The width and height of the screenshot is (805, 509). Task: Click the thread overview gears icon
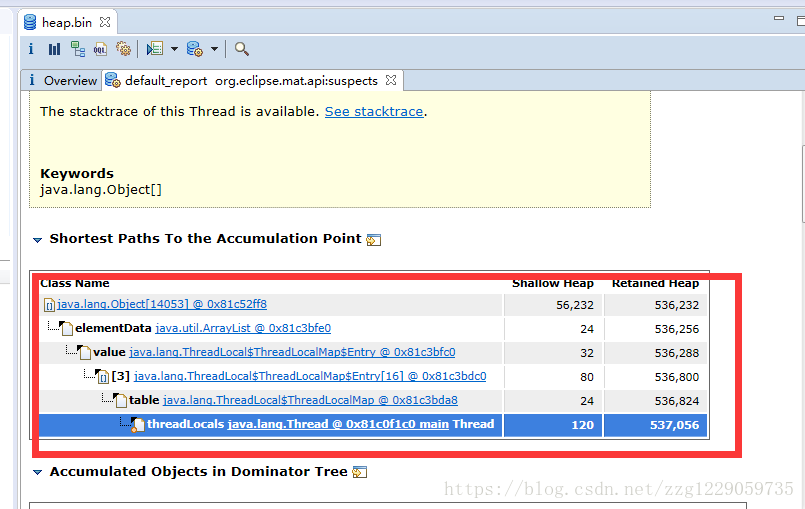[x=123, y=49]
